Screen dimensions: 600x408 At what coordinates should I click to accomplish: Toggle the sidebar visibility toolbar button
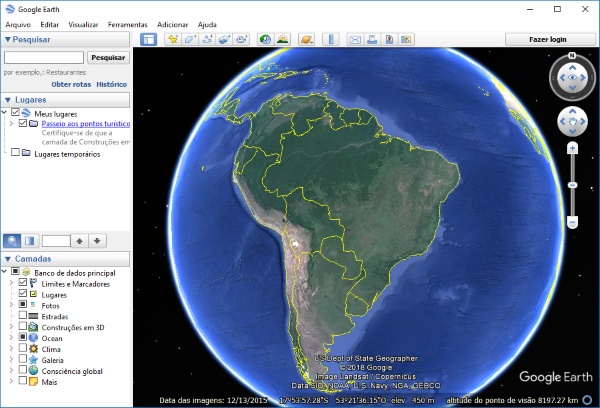point(148,39)
